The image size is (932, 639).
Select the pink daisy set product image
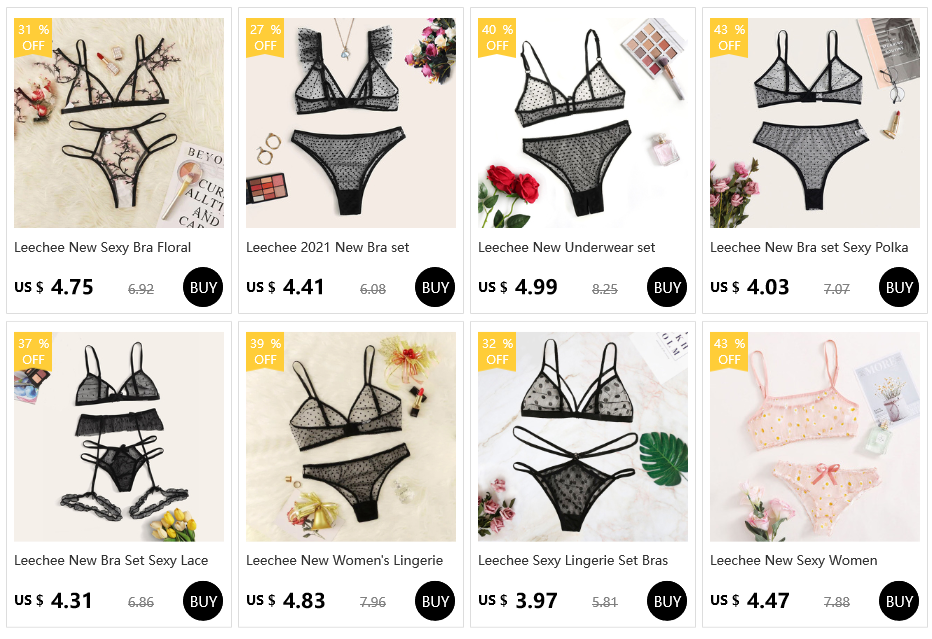point(814,437)
